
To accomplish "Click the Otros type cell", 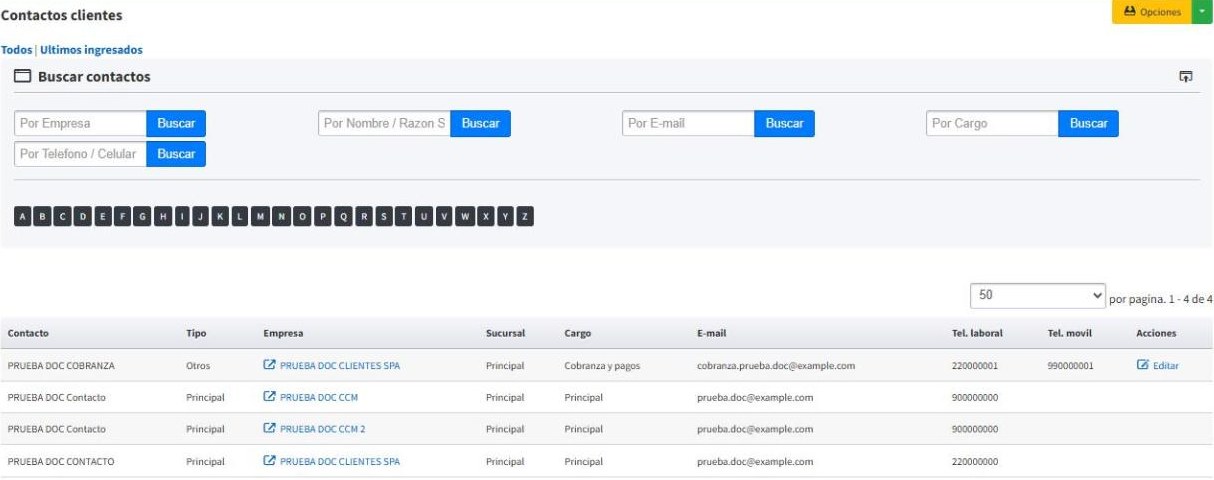I will pos(198,366).
